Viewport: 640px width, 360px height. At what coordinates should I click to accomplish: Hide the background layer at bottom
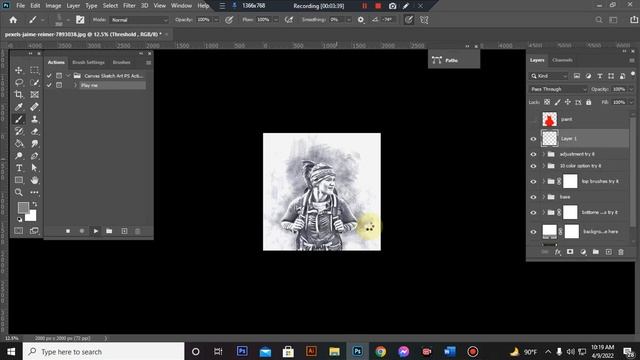click(533, 232)
